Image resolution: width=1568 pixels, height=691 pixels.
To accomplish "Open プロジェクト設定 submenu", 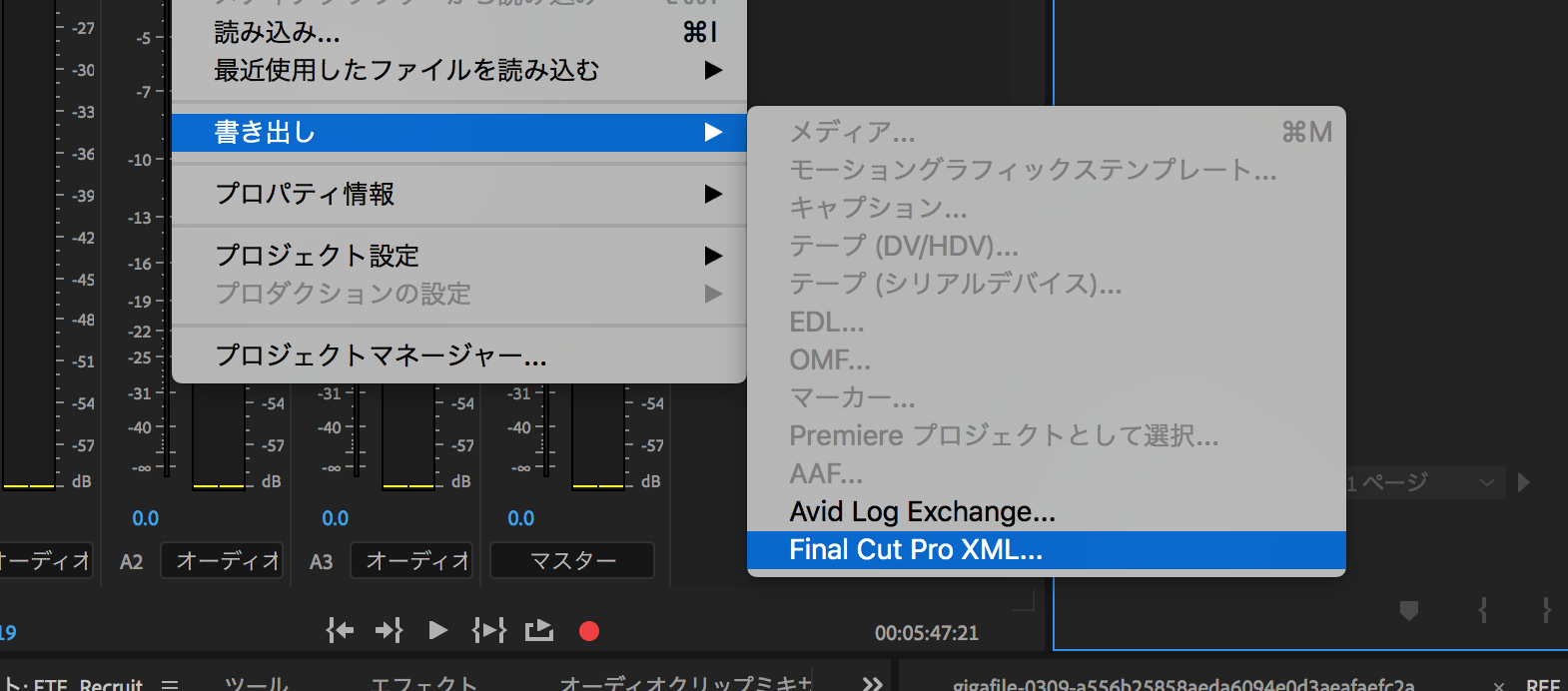I will click(458, 256).
